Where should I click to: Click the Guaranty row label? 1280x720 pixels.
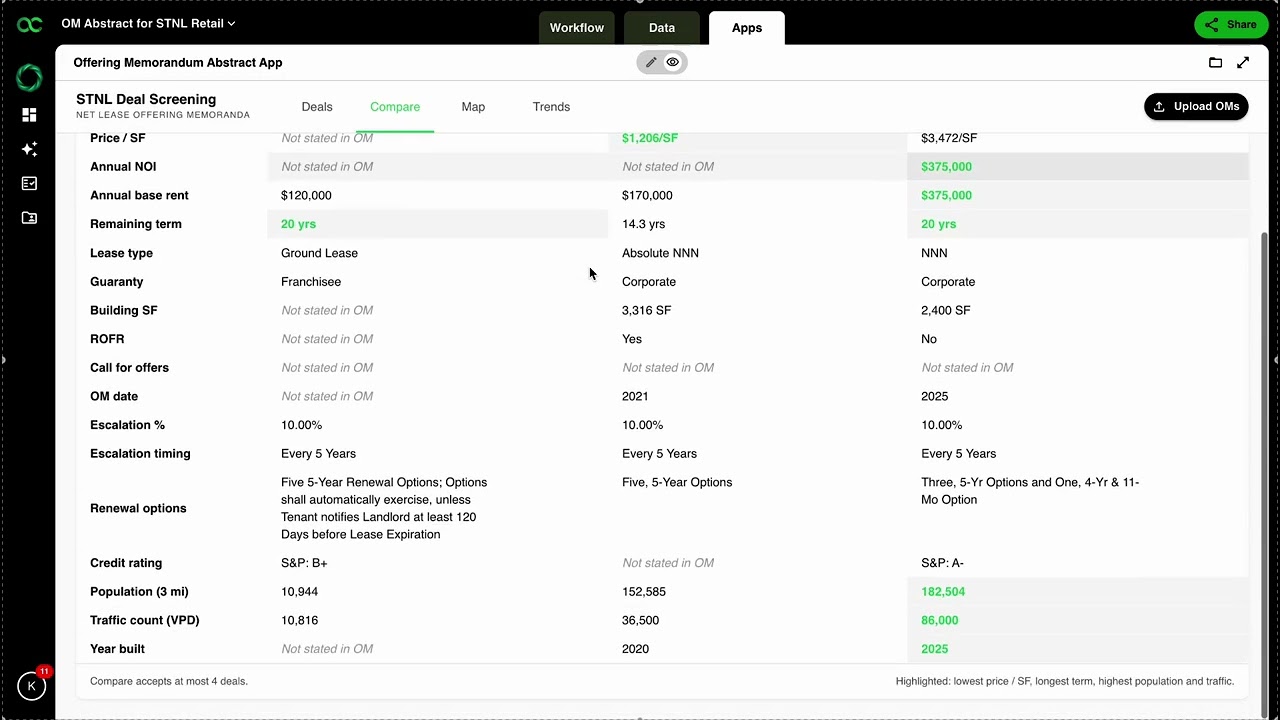(116, 282)
